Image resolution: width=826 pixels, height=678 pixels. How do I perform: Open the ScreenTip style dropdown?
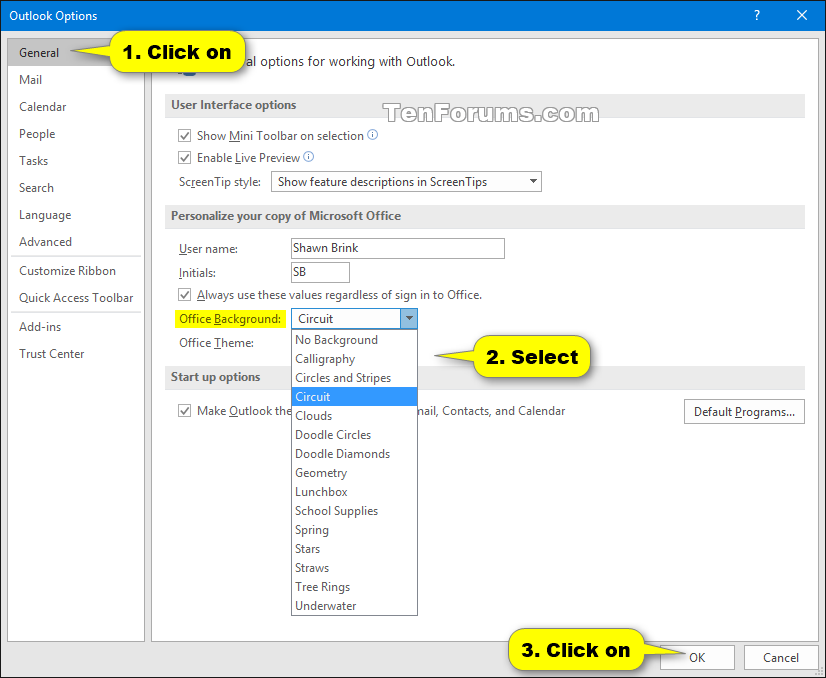point(406,182)
